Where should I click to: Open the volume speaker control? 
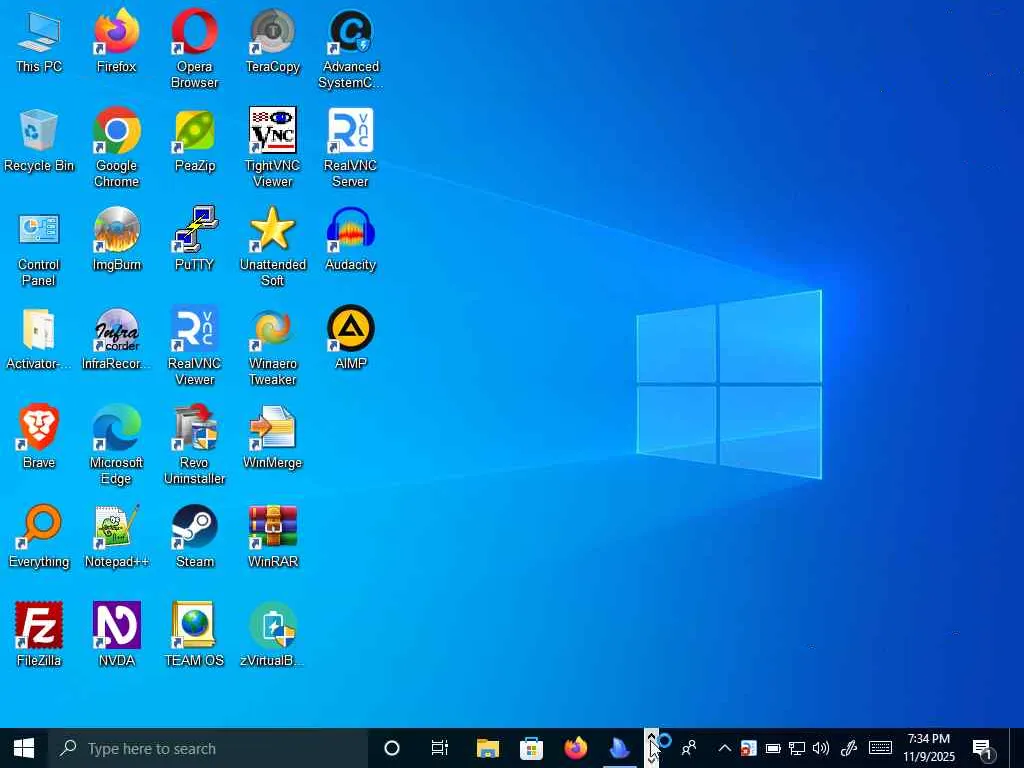coord(821,748)
